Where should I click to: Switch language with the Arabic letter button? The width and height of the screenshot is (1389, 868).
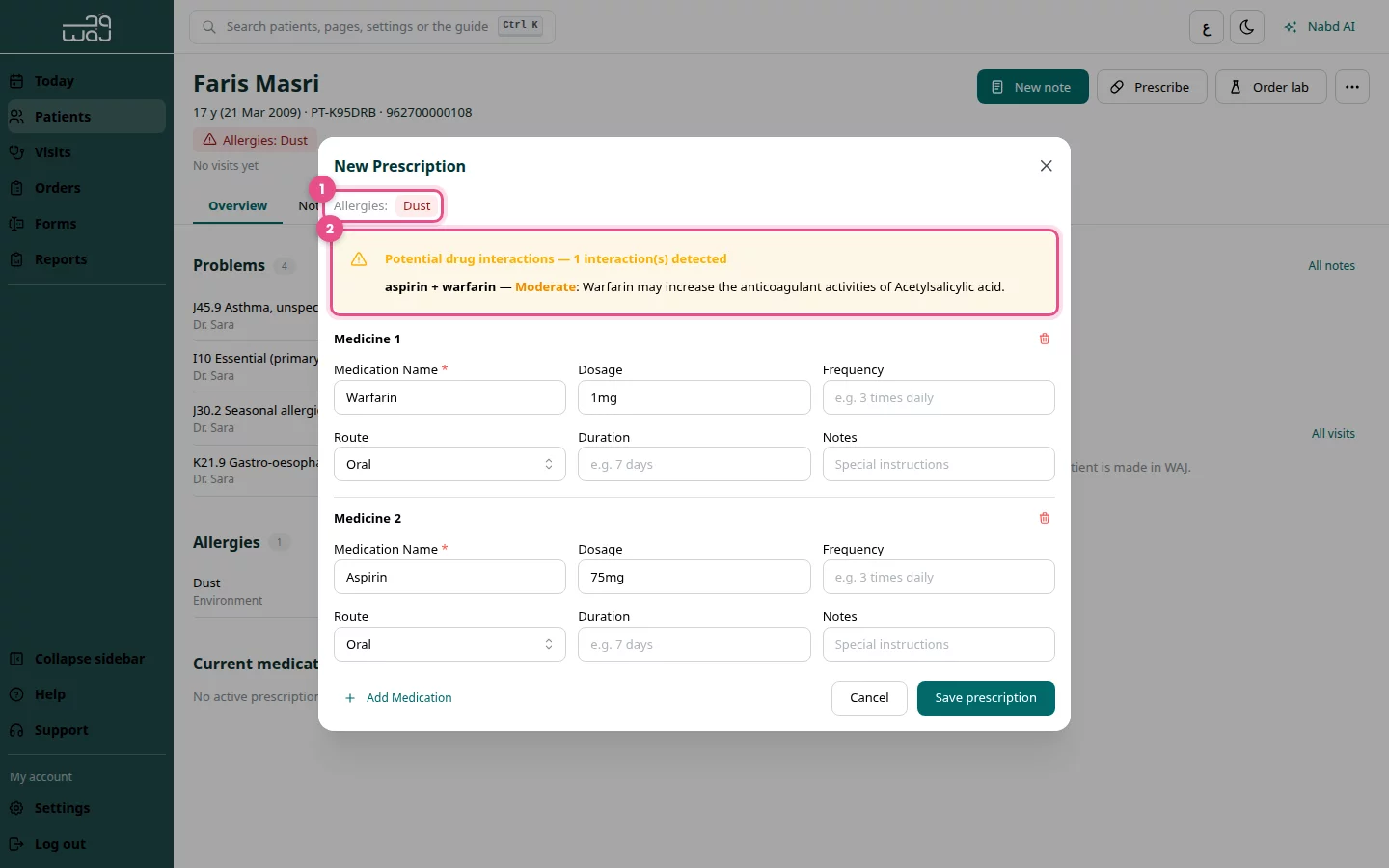(1207, 27)
